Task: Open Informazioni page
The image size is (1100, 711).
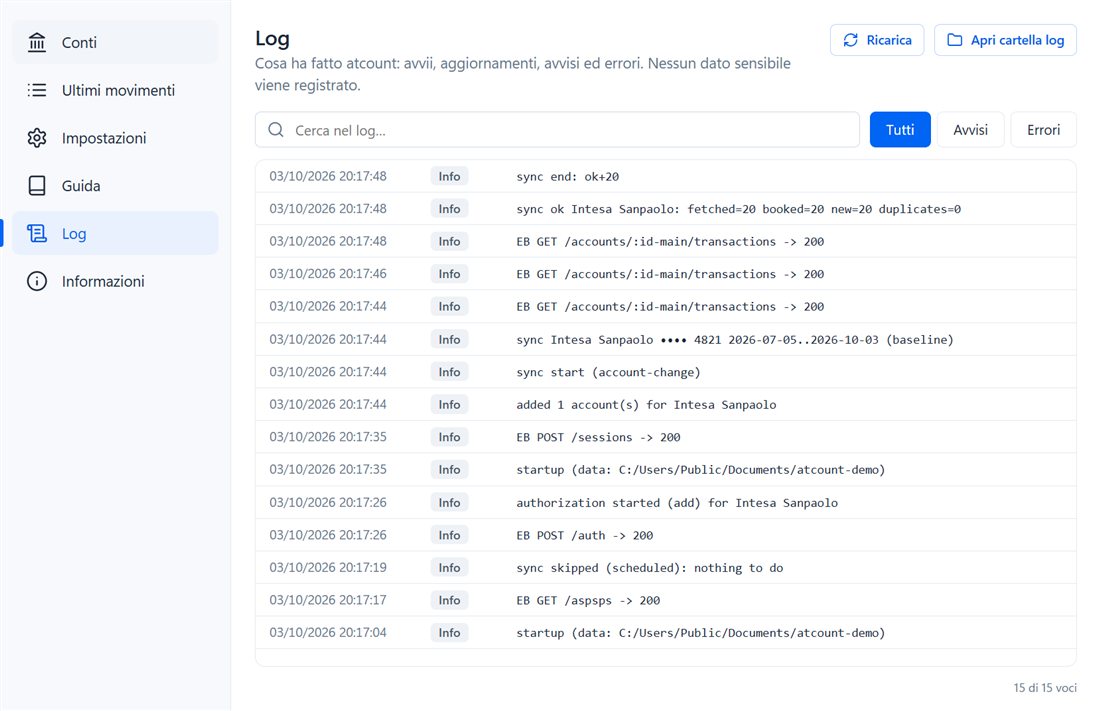Action: [x=115, y=281]
